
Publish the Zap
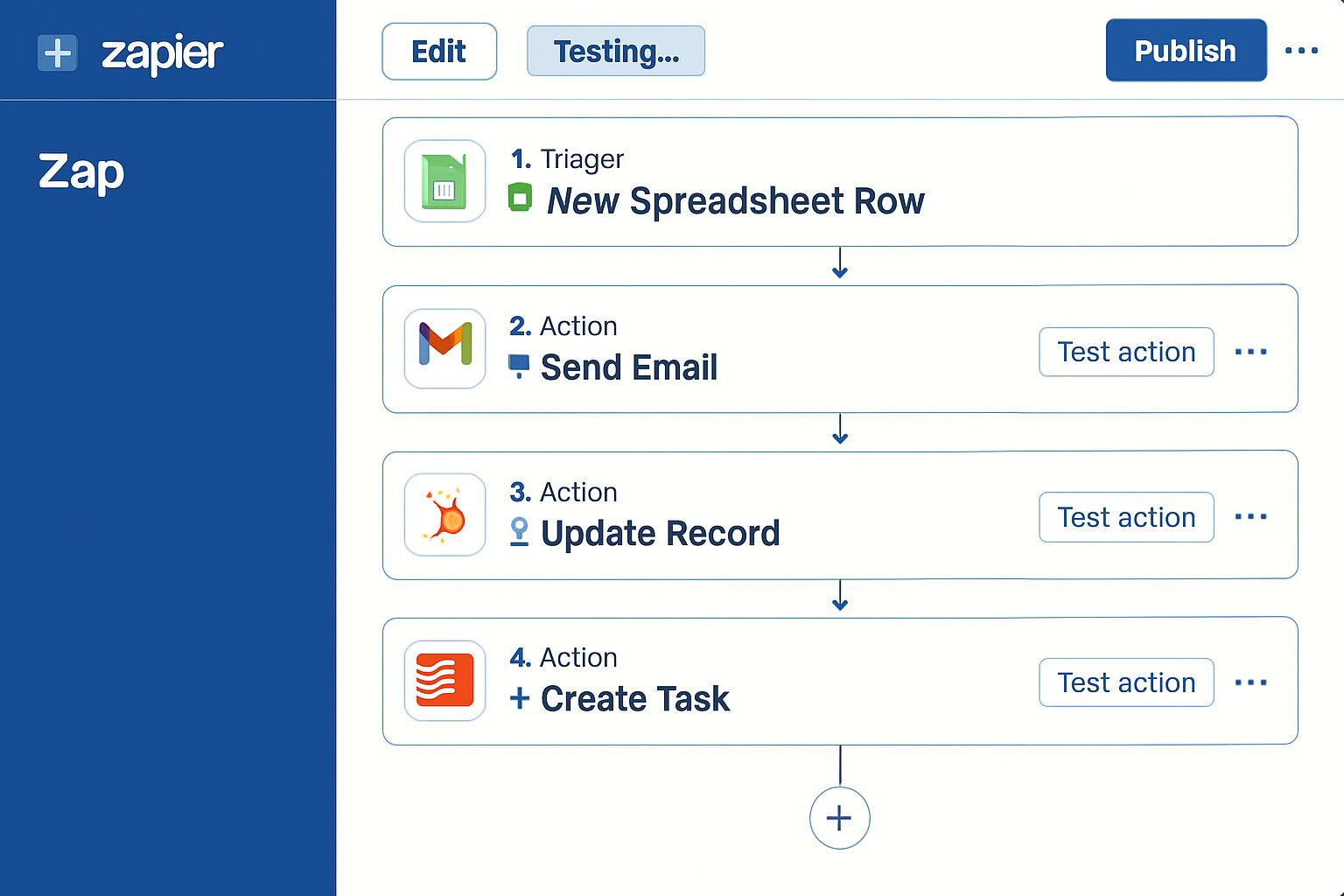[1186, 51]
